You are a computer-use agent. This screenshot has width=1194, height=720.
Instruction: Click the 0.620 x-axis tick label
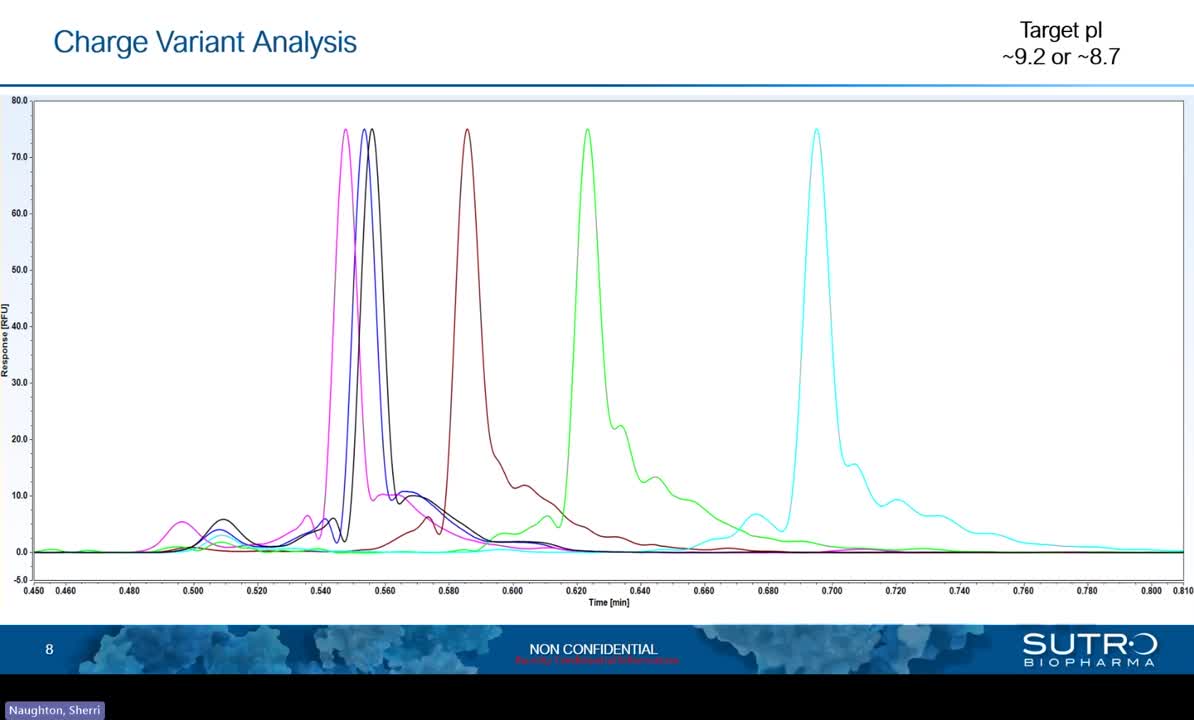pyautogui.click(x=576, y=591)
